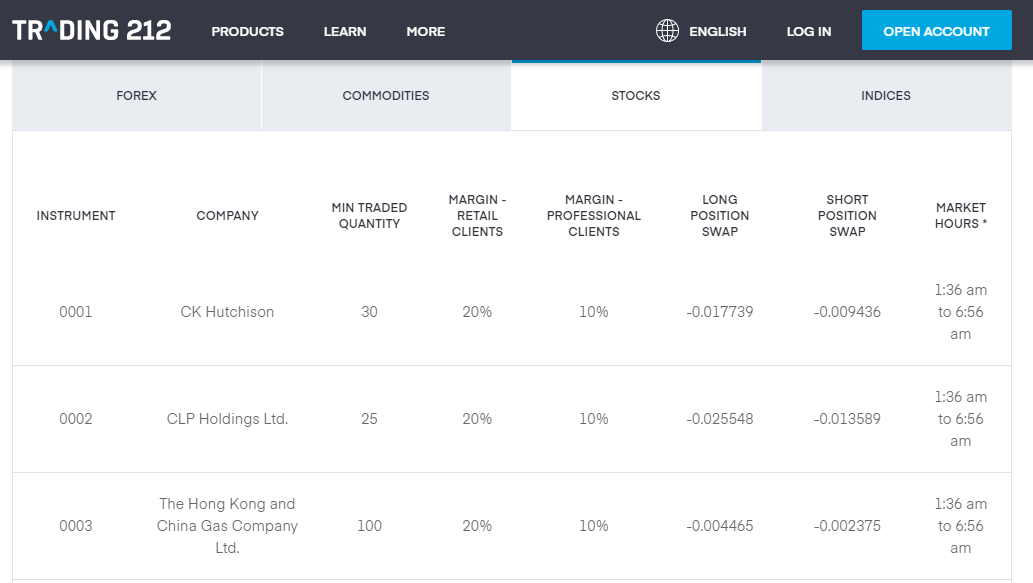Select the Stocks tab

[636, 96]
